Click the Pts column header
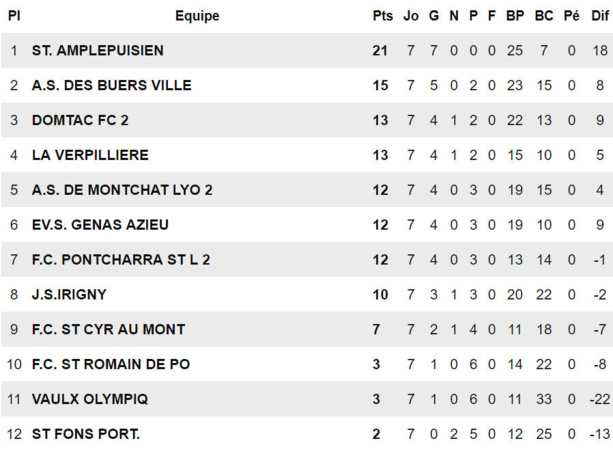Image resolution: width=613 pixels, height=456 pixels. coord(382,16)
